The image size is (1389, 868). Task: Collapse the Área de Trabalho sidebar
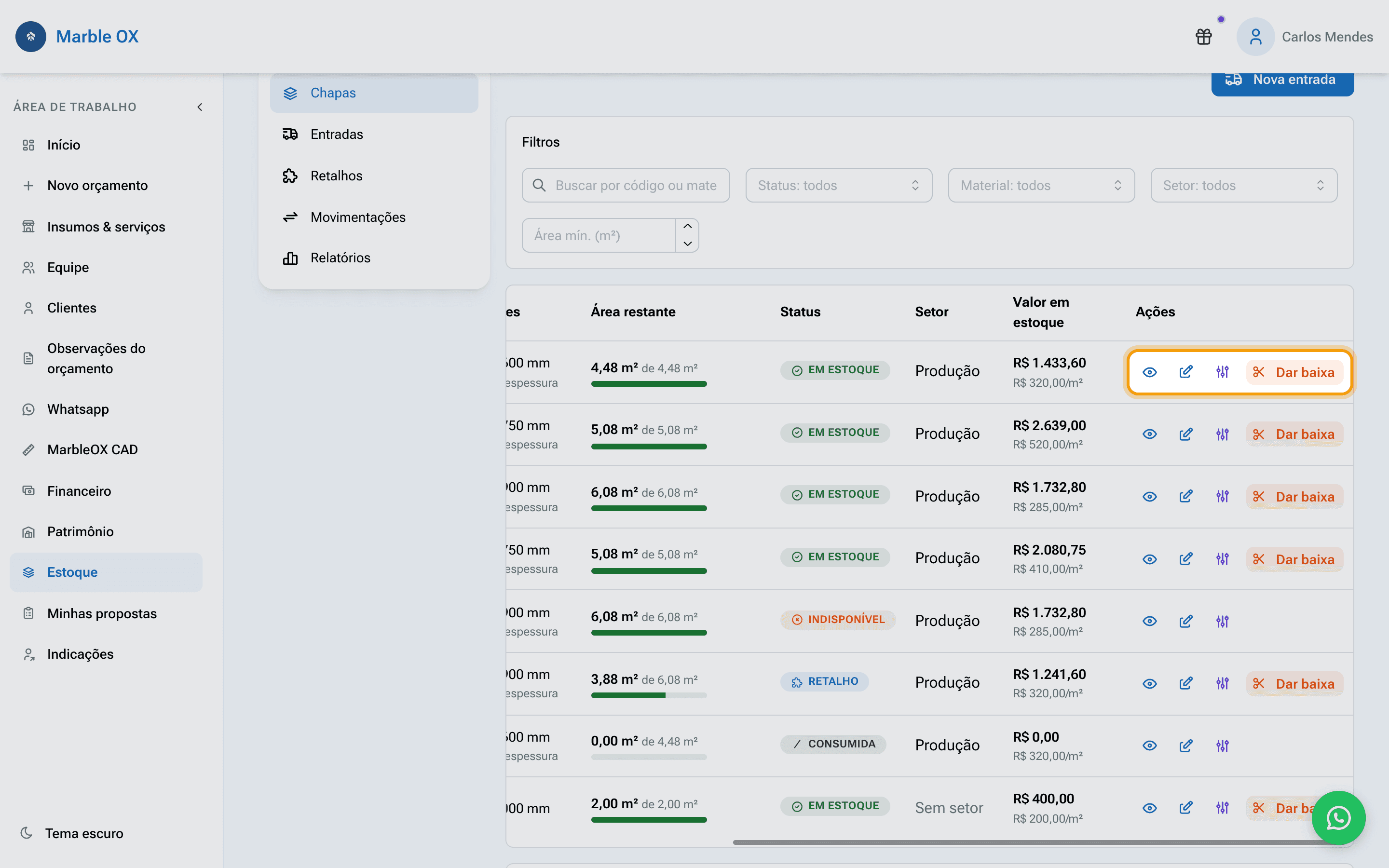click(200, 107)
